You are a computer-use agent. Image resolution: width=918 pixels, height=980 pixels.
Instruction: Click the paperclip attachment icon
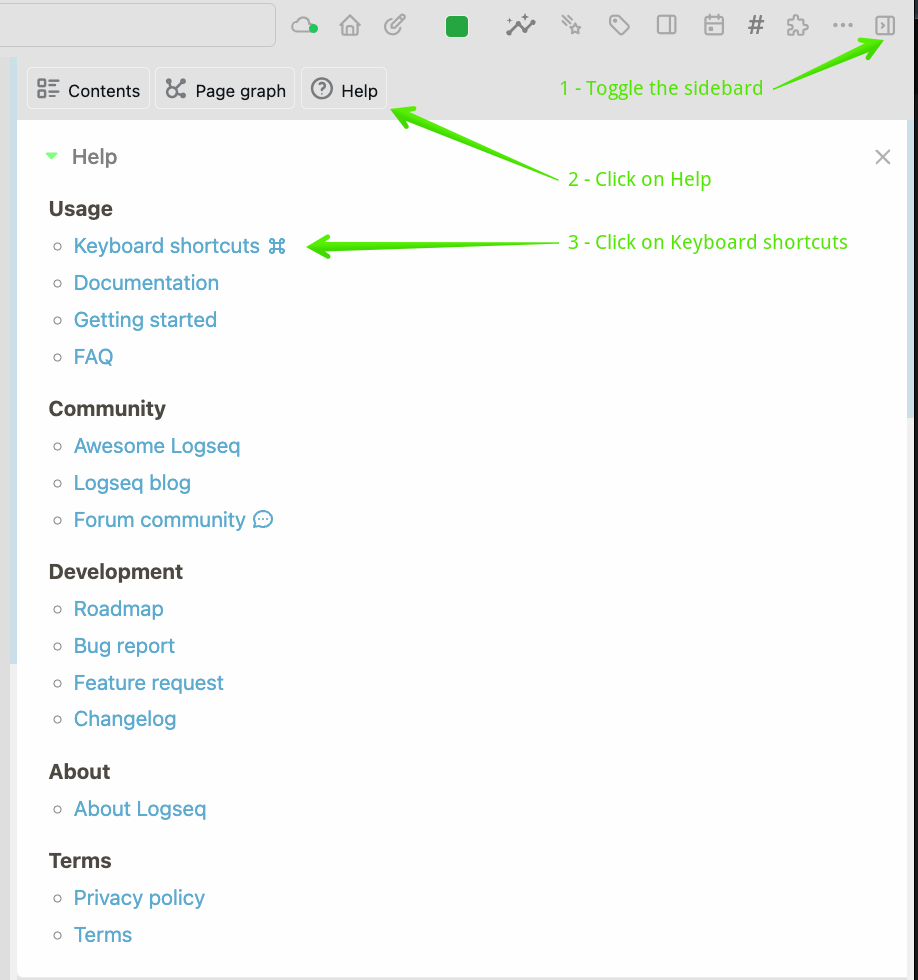395,26
